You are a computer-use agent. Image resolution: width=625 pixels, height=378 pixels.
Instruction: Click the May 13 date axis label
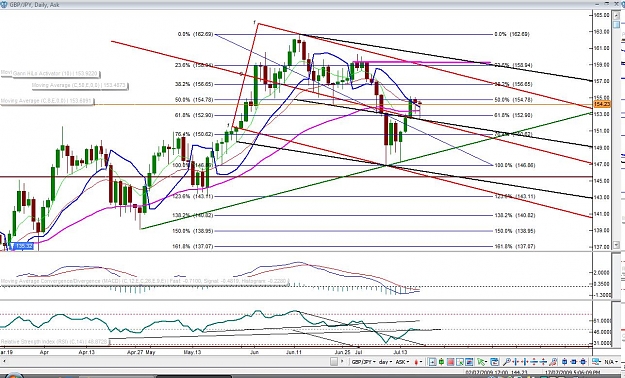point(192,352)
